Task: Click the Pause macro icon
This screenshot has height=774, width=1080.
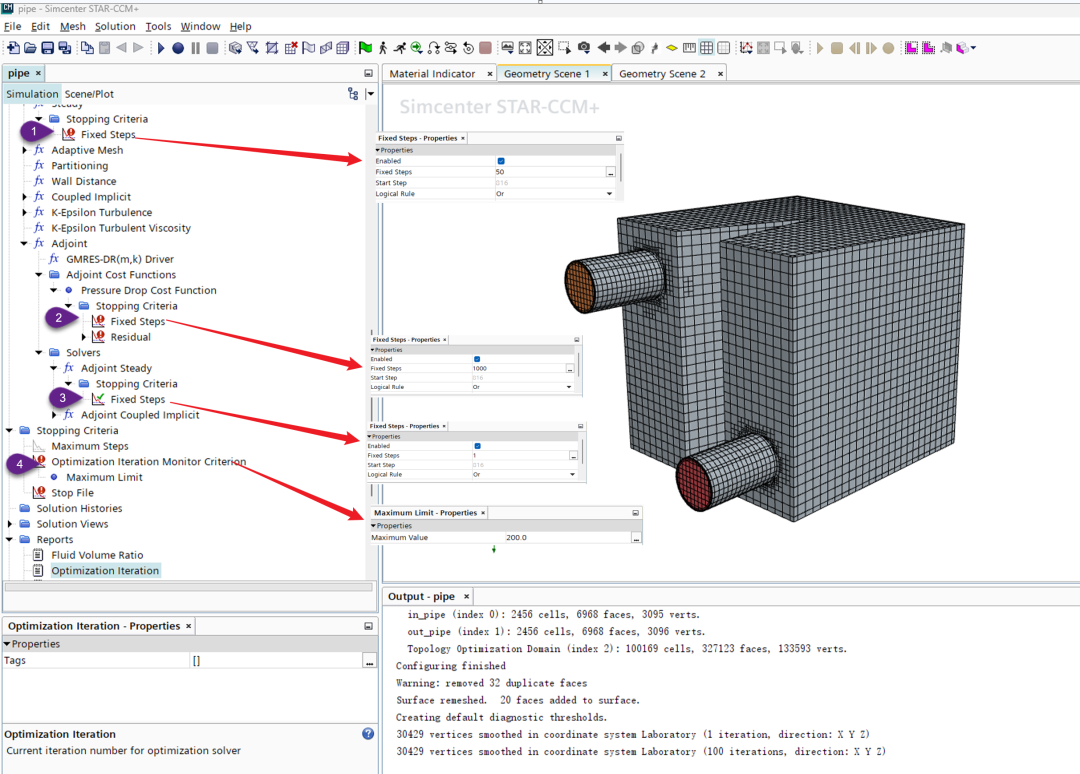Action: point(196,48)
